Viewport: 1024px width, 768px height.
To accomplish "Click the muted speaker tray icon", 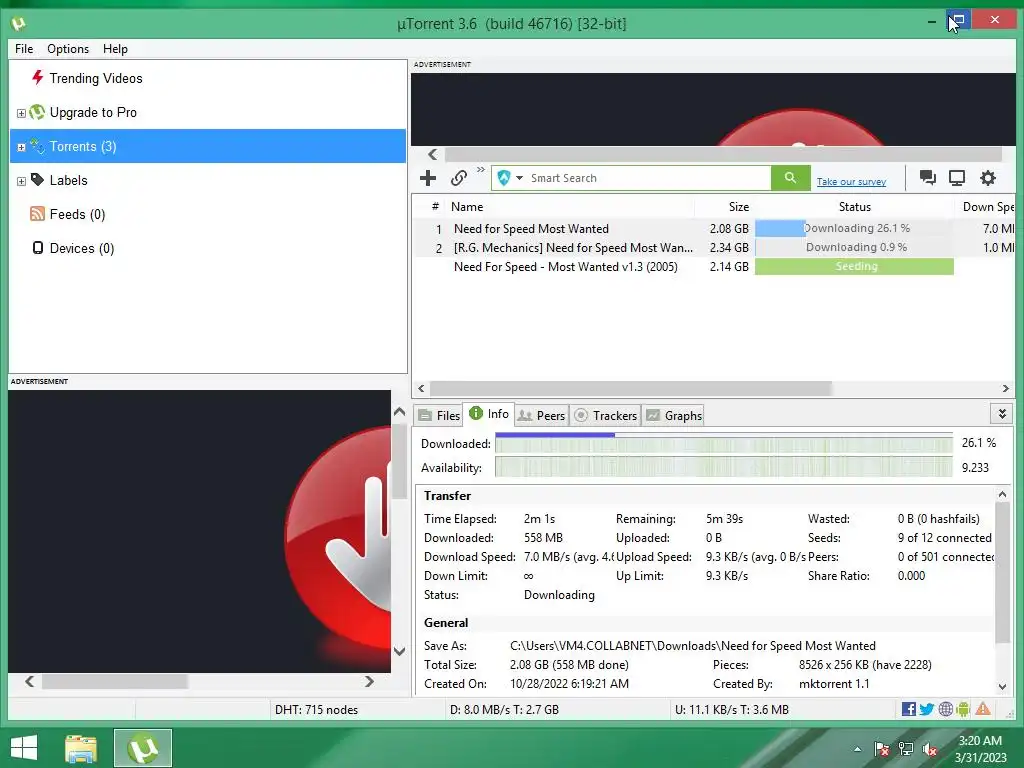I will coord(930,749).
